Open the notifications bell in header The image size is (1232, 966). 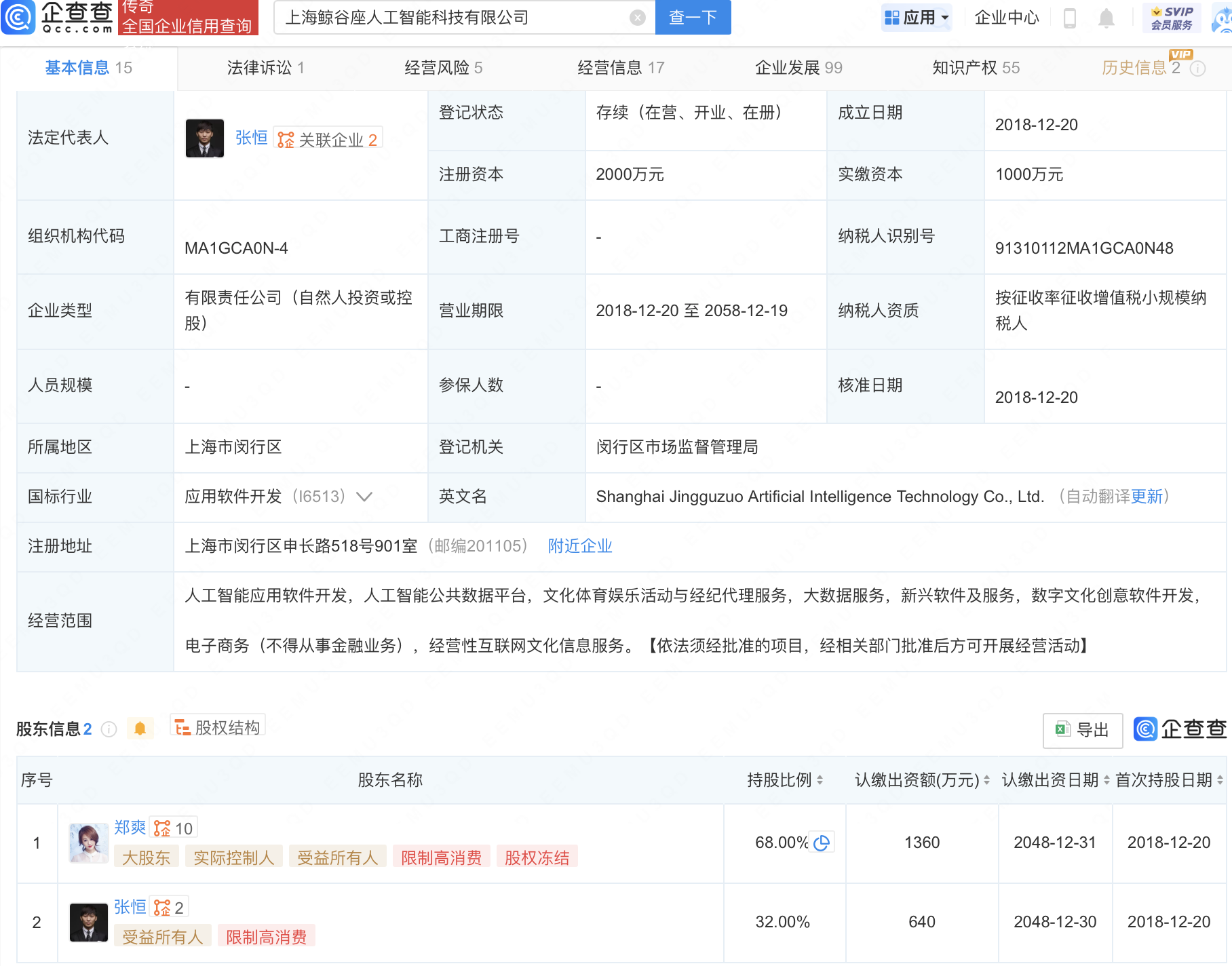1106,18
